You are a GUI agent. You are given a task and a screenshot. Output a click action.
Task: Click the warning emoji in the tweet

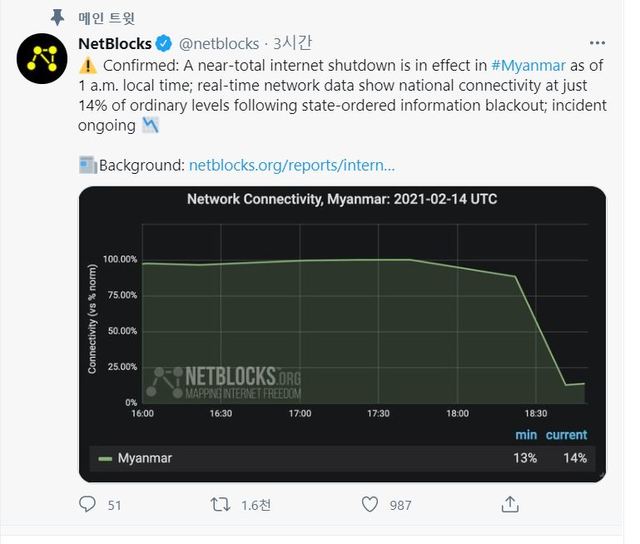[x=86, y=66]
